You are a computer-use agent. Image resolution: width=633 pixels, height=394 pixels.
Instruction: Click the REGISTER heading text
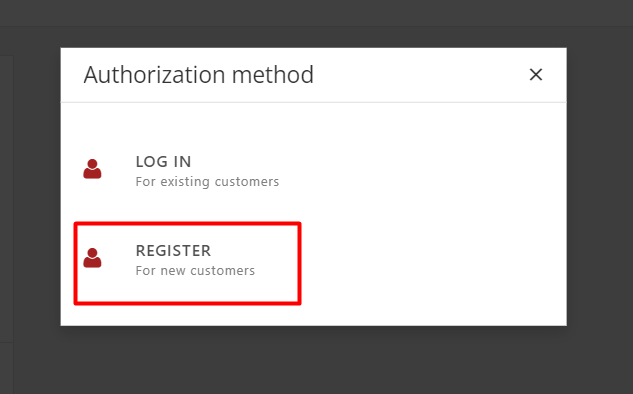tap(173, 251)
